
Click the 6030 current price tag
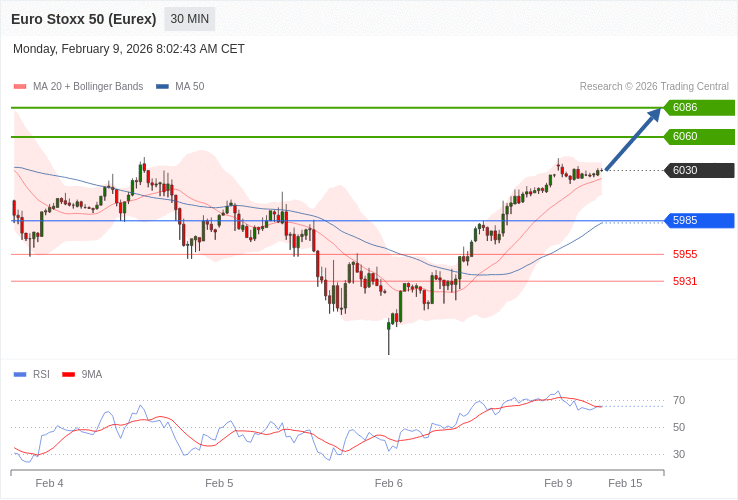coord(699,171)
